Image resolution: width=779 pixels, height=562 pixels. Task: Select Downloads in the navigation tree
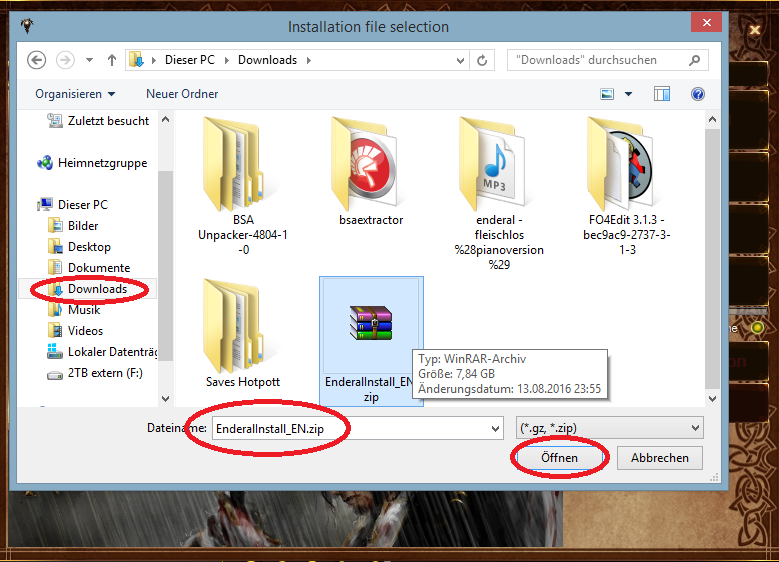(97, 289)
